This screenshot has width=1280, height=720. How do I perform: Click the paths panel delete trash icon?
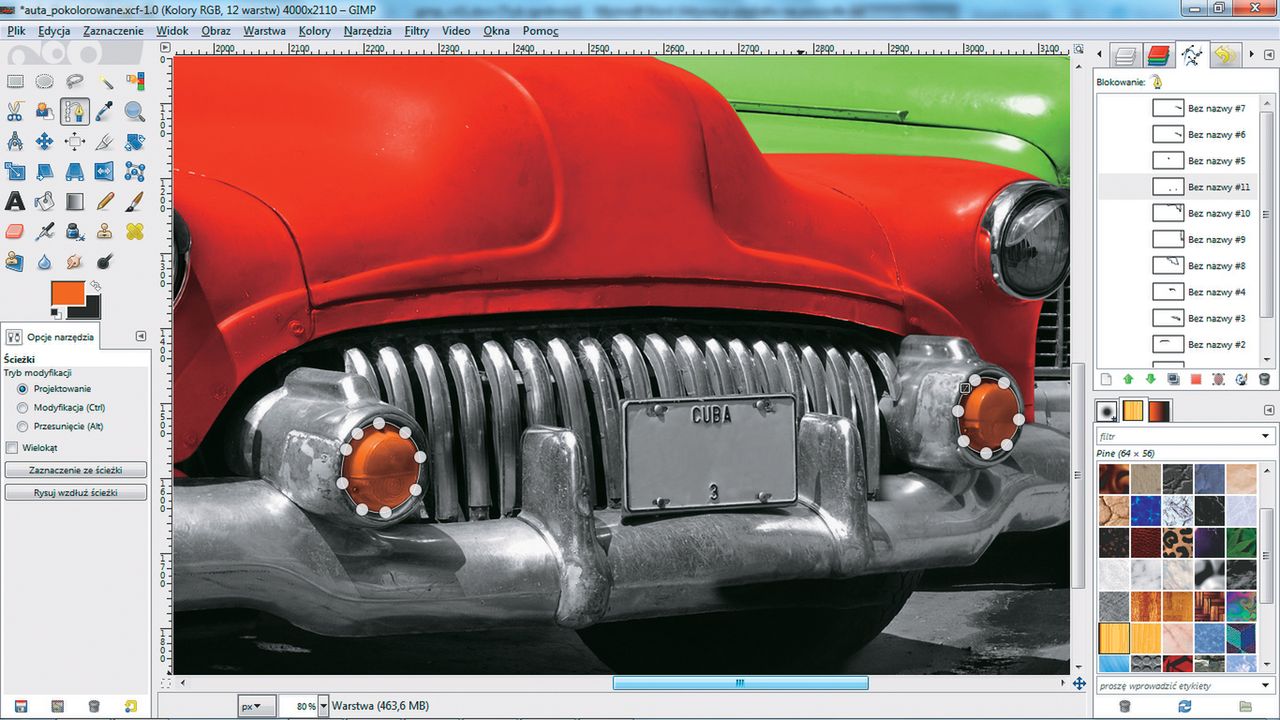(x=1264, y=379)
